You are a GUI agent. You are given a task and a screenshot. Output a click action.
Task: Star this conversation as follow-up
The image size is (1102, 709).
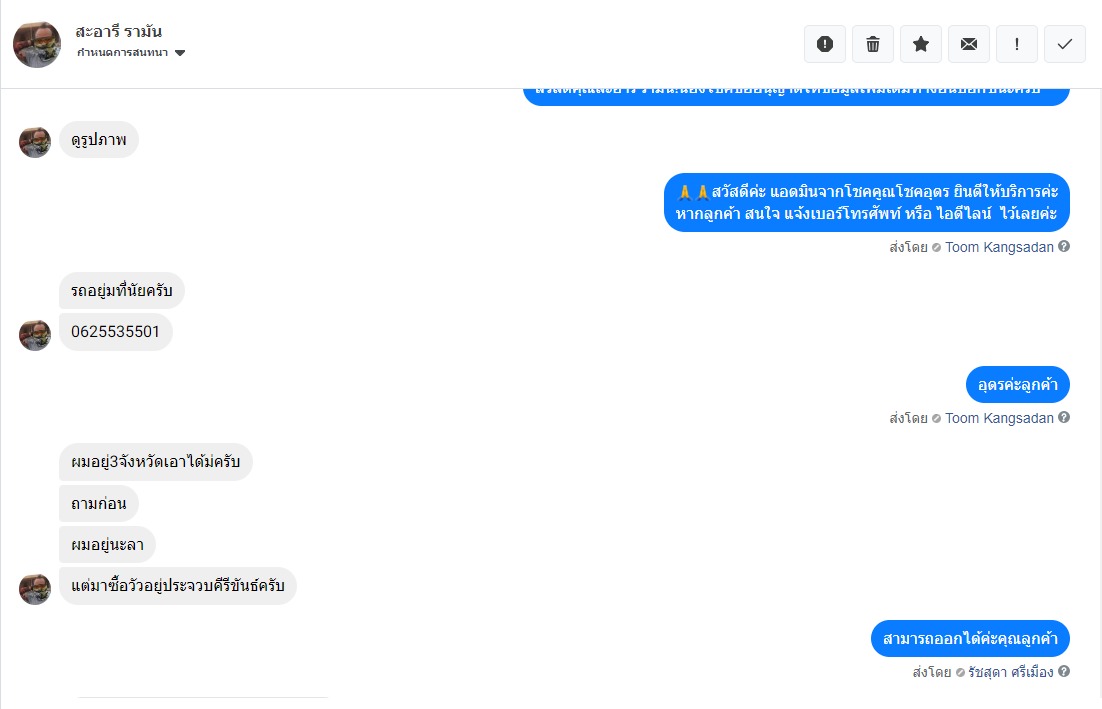click(x=921, y=44)
